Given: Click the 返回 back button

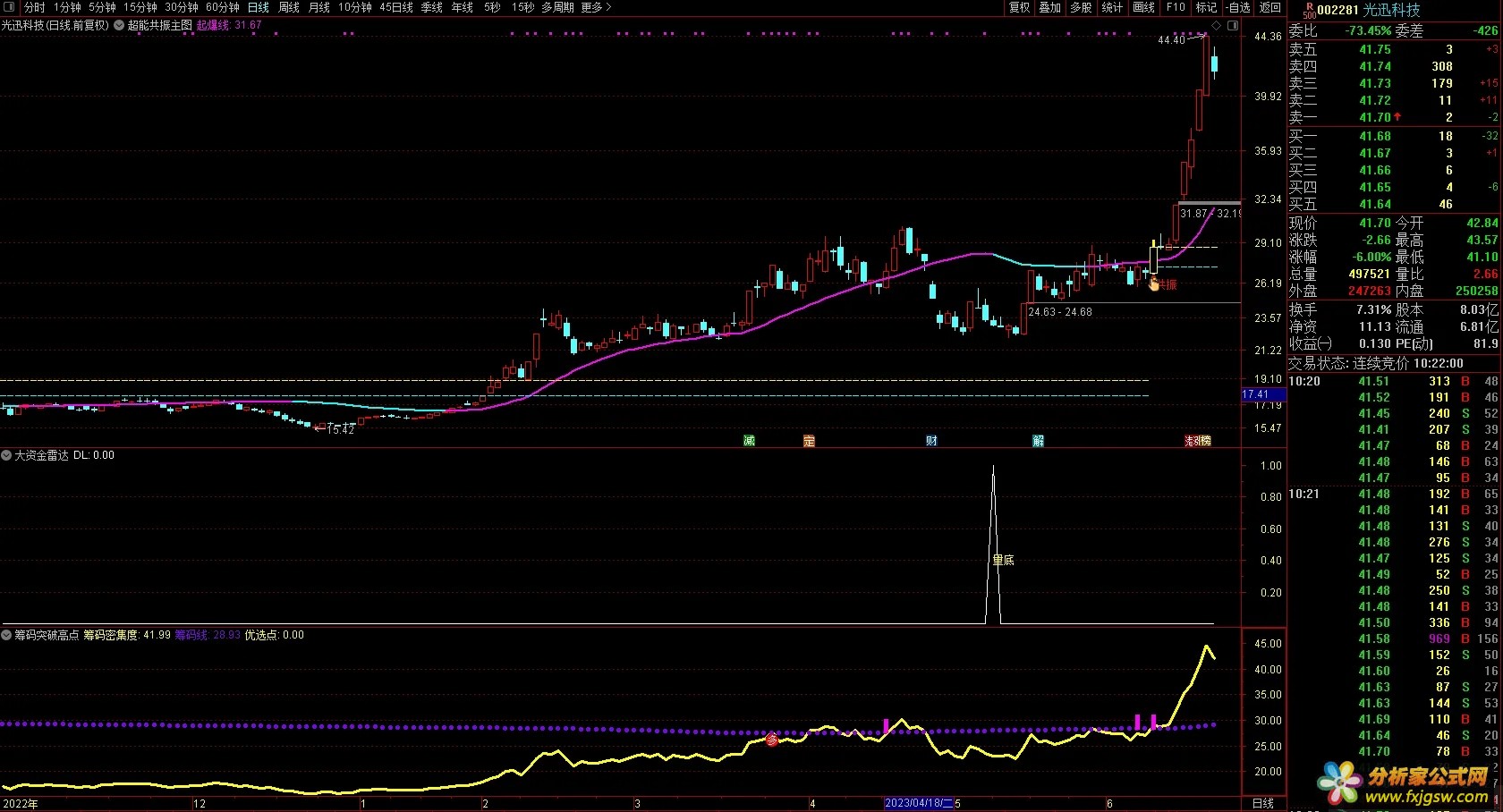Looking at the screenshot, I should tap(1270, 7).
